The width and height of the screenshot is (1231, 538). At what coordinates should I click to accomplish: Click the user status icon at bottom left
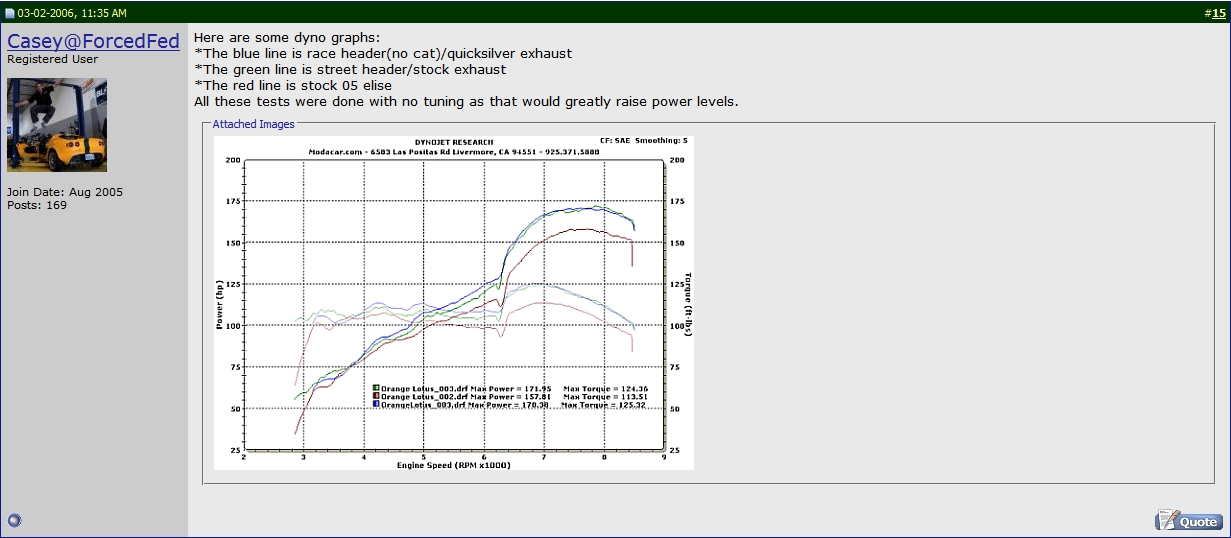pos(14,520)
